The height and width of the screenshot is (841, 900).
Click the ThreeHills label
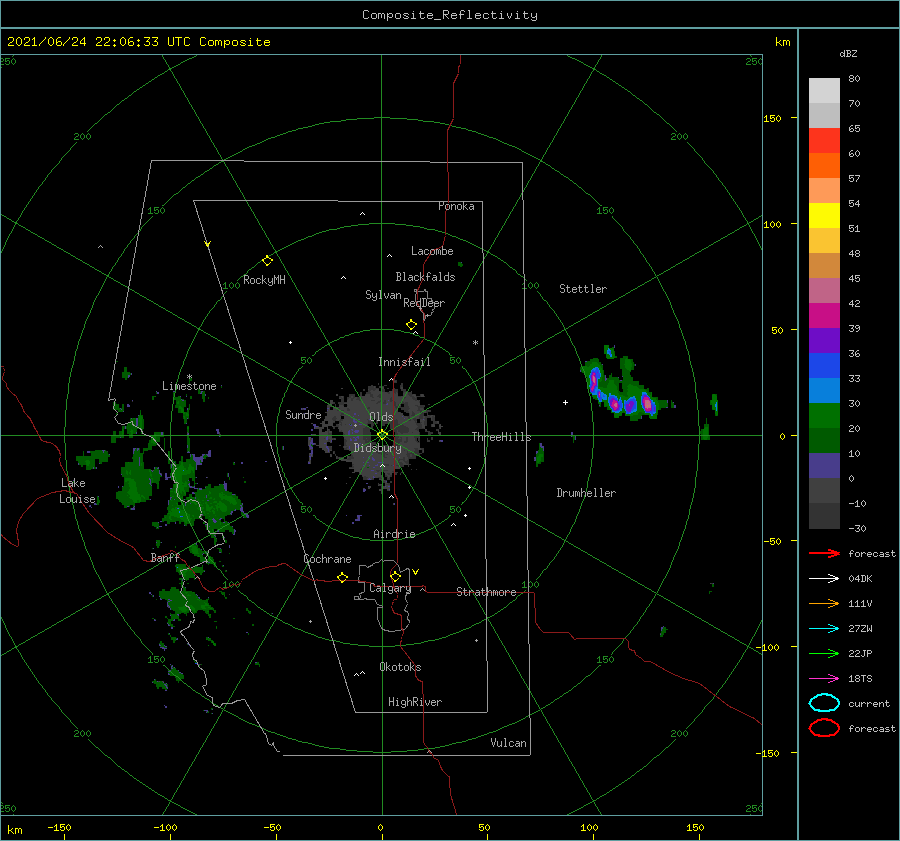[x=502, y=437]
